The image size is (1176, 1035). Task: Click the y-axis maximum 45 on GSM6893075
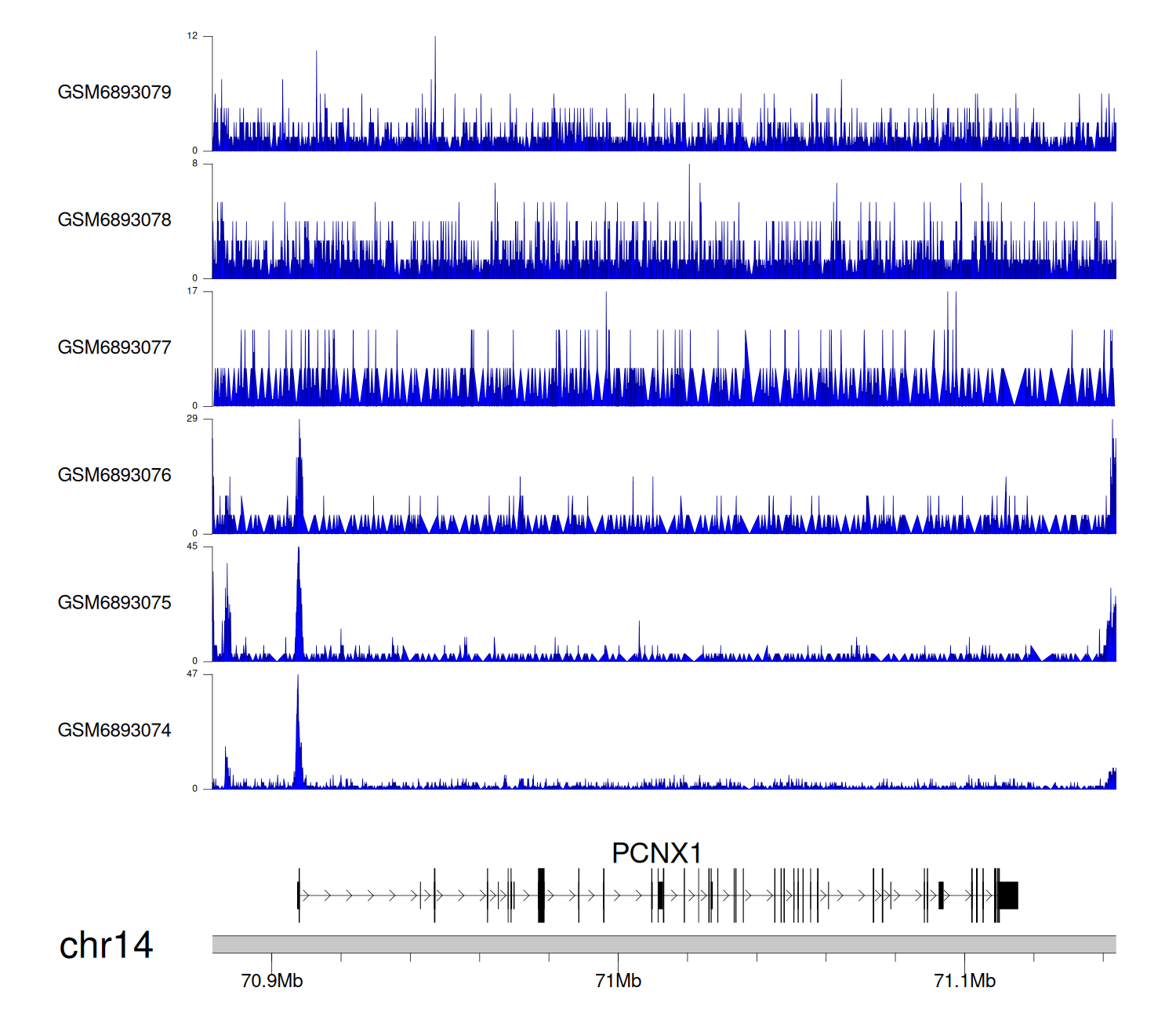[192, 547]
